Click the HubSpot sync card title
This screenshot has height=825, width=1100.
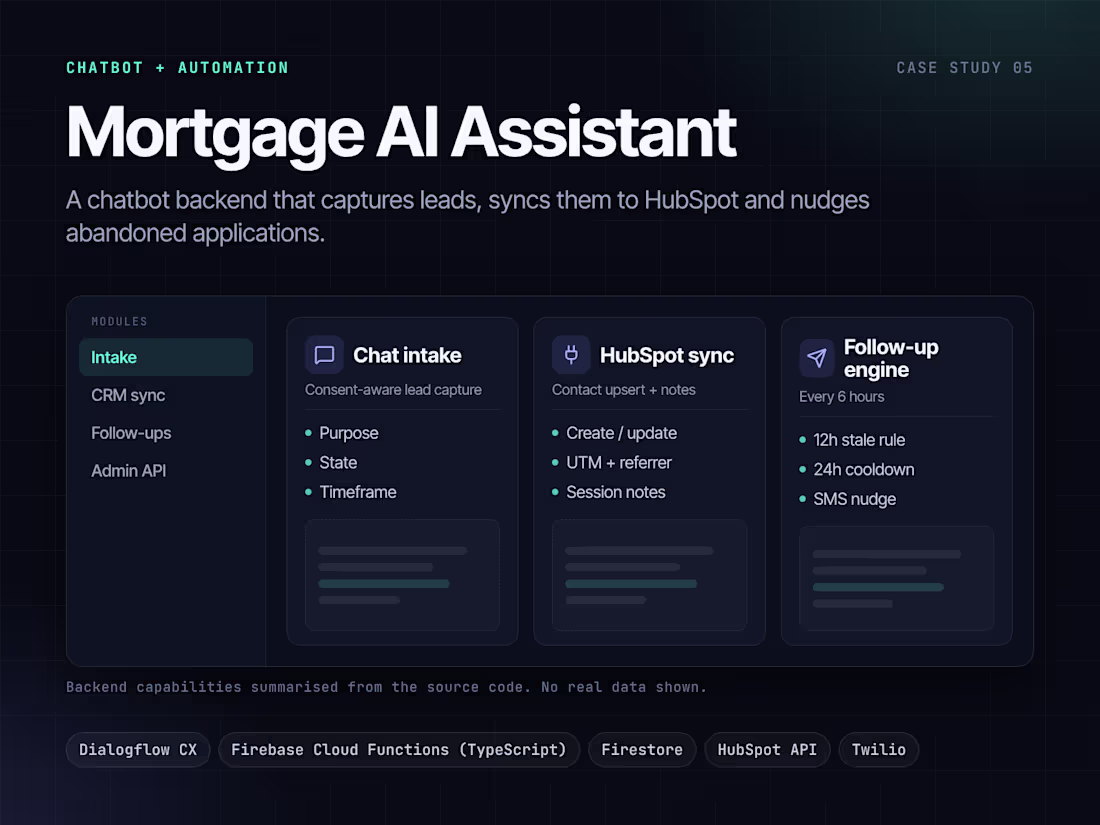pyautogui.click(x=667, y=356)
